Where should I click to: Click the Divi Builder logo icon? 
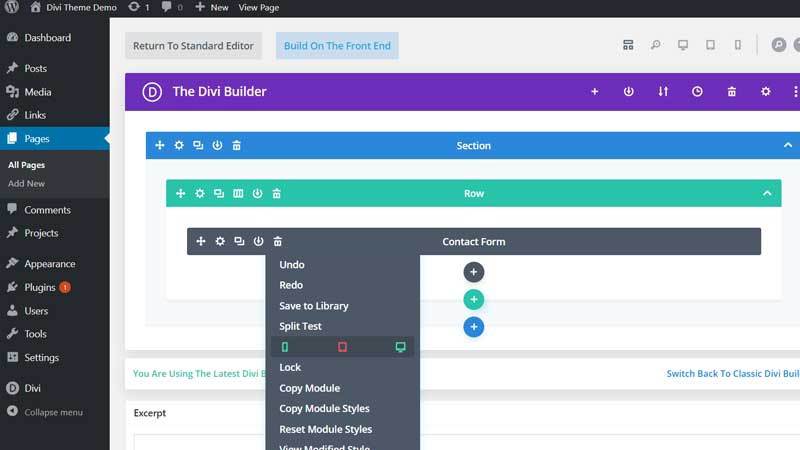tap(152, 92)
